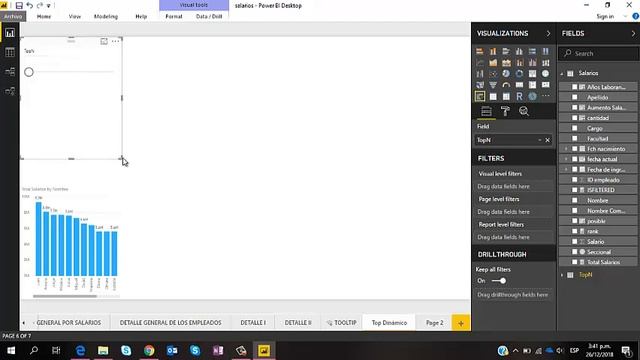Expand the fecha actual date hierarchy
The height and width of the screenshot is (360, 640).
566,159
